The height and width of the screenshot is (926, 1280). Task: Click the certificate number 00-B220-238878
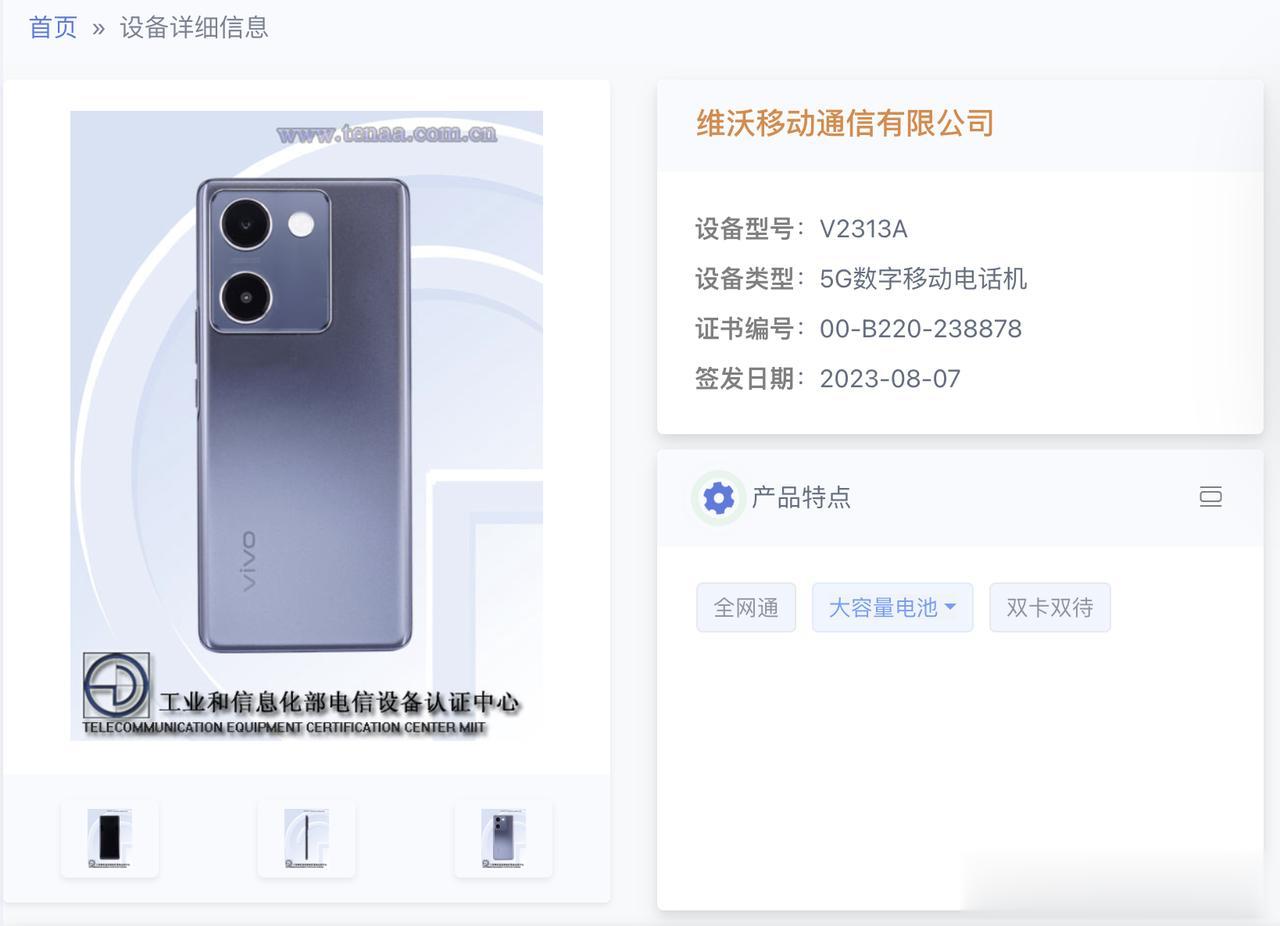click(x=921, y=329)
